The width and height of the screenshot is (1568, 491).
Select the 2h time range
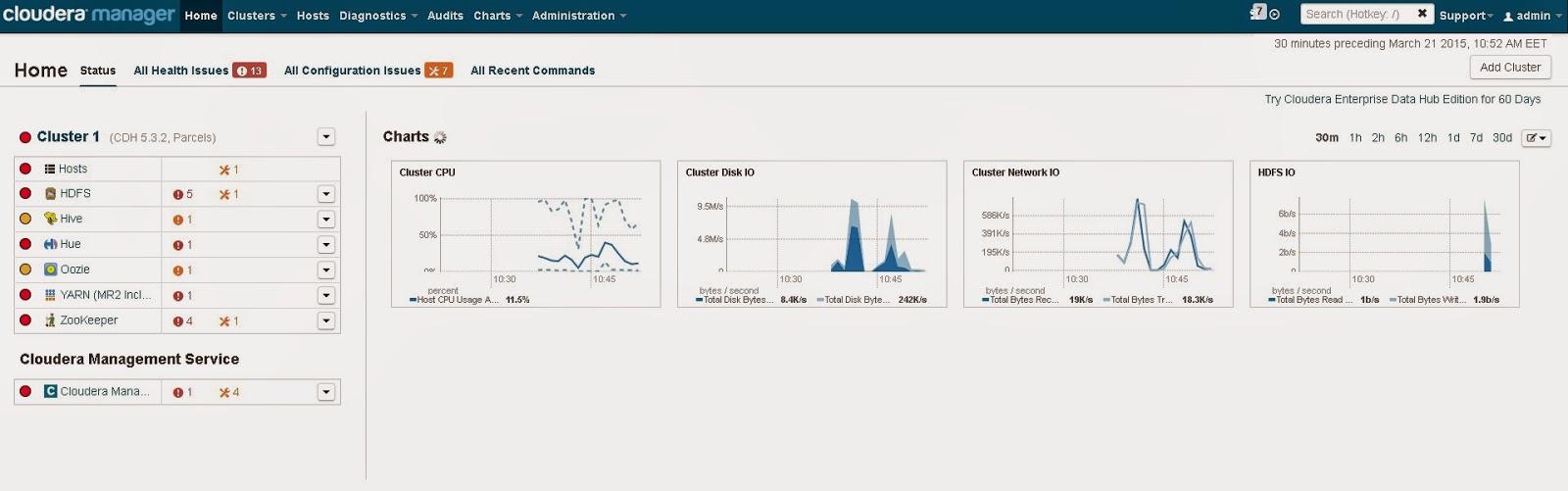pyautogui.click(x=1378, y=138)
